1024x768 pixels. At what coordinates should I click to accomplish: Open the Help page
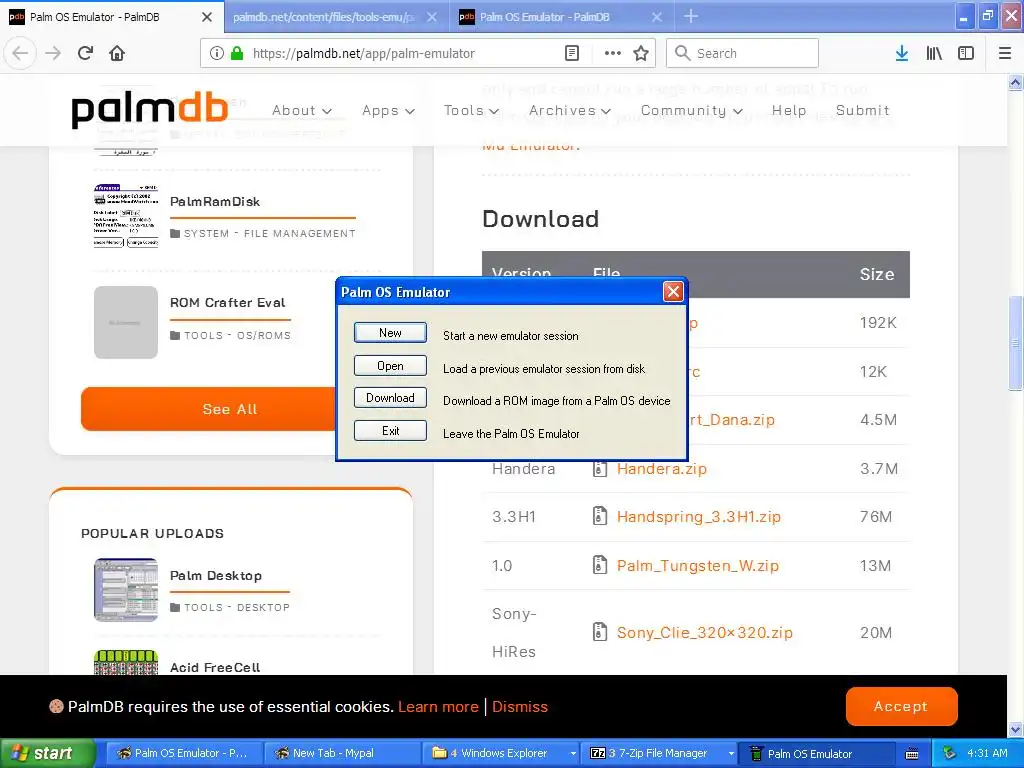point(789,110)
